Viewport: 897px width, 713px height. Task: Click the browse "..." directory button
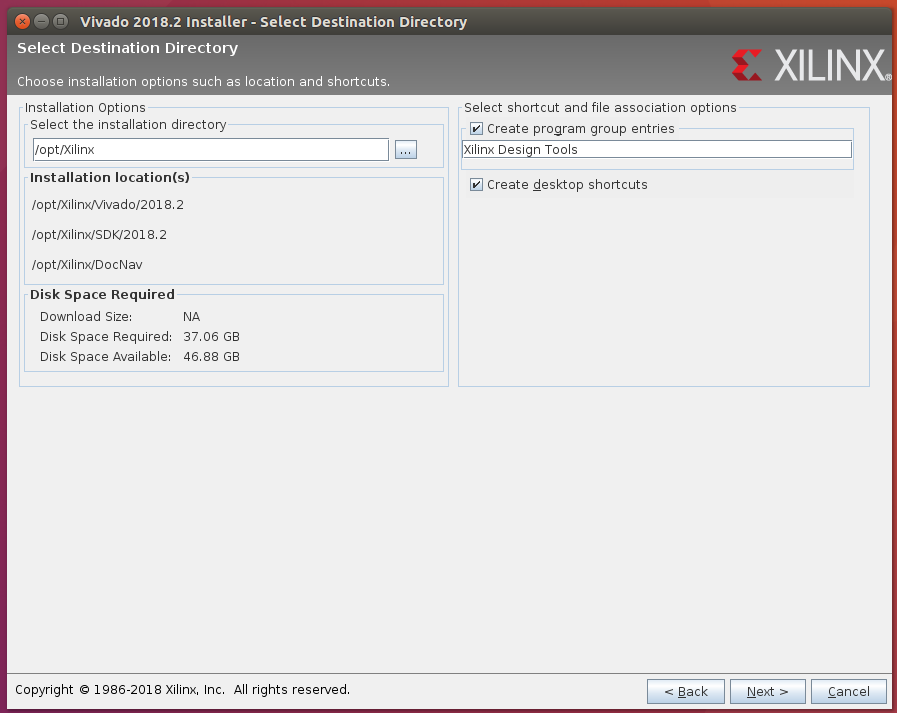(x=406, y=150)
